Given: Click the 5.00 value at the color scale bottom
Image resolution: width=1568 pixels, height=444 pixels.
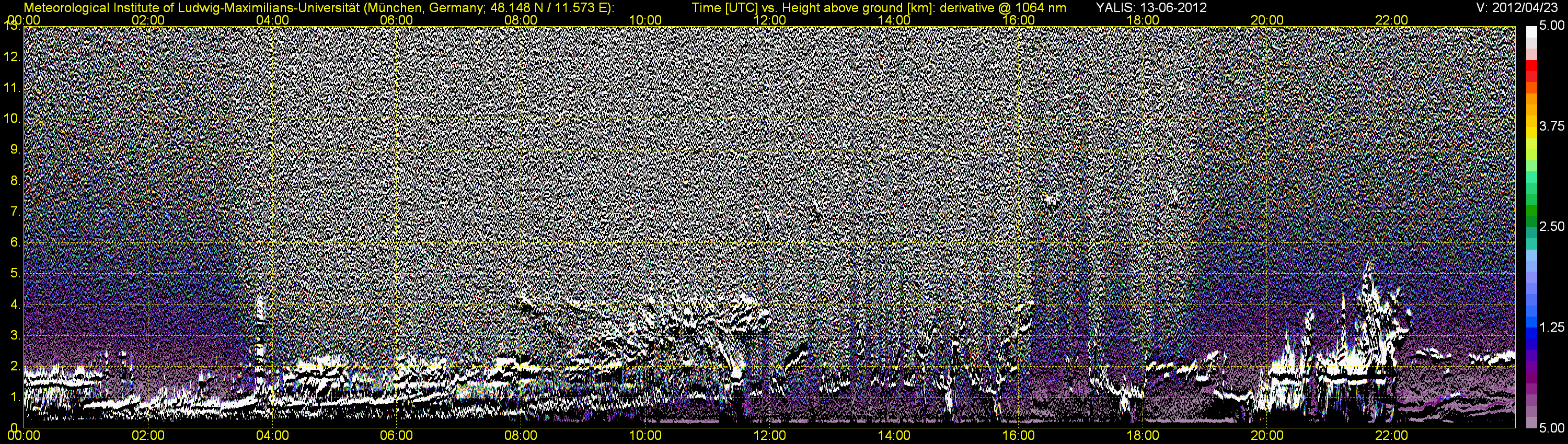Looking at the screenshot, I should point(1552,428).
